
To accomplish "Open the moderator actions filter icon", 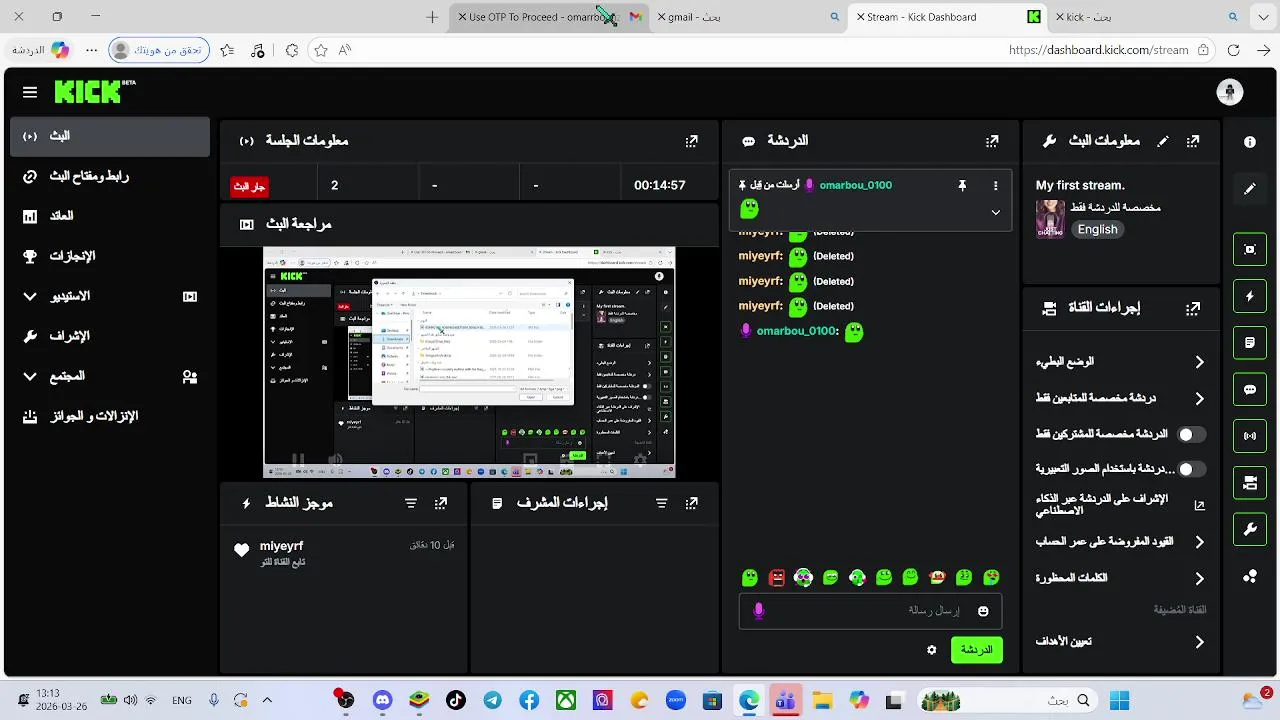I will pyautogui.click(x=661, y=503).
